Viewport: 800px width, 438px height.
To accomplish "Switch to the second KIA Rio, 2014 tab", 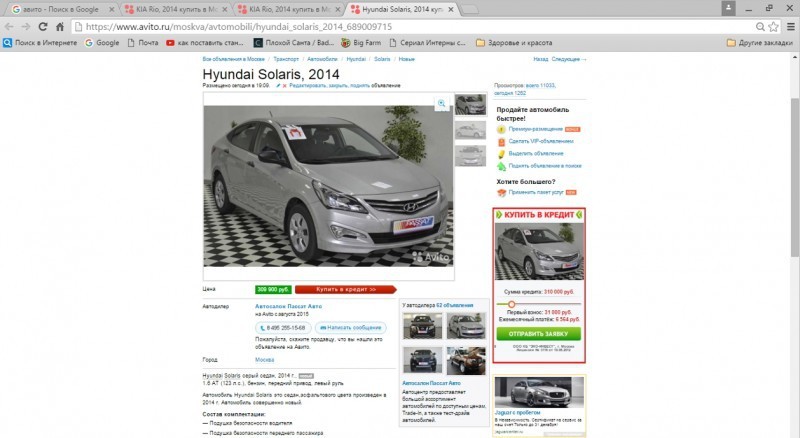I will pos(289,9).
